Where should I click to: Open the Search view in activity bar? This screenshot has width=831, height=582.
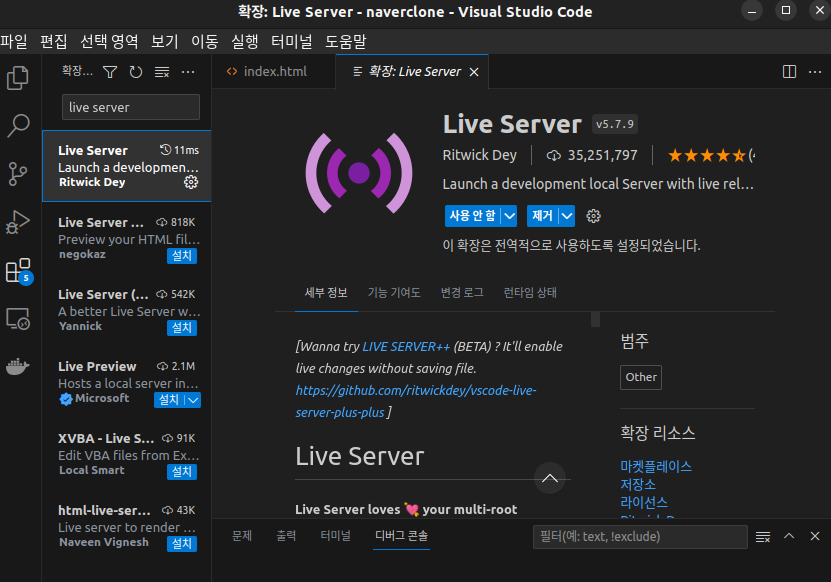[x=18, y=126]
